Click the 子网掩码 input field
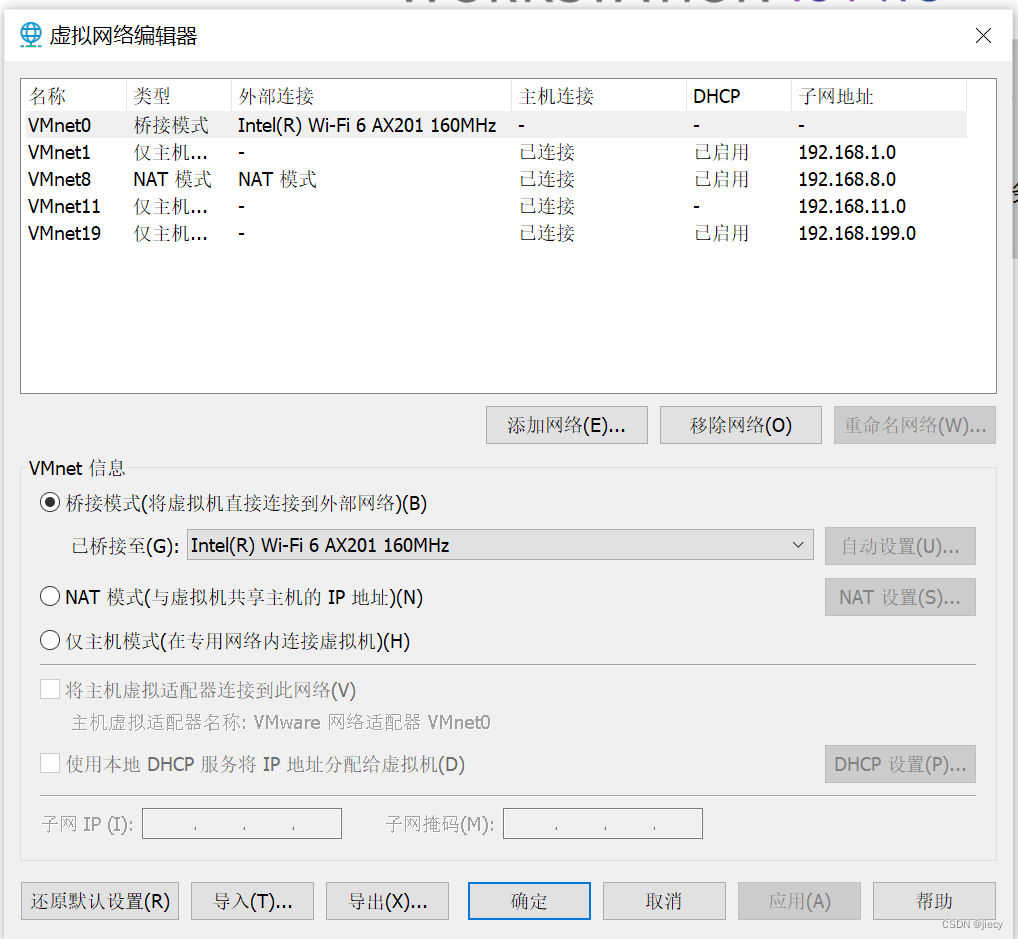Viewport: 1018px width, 939px height. pyautogui.click(x=602, y=823)
